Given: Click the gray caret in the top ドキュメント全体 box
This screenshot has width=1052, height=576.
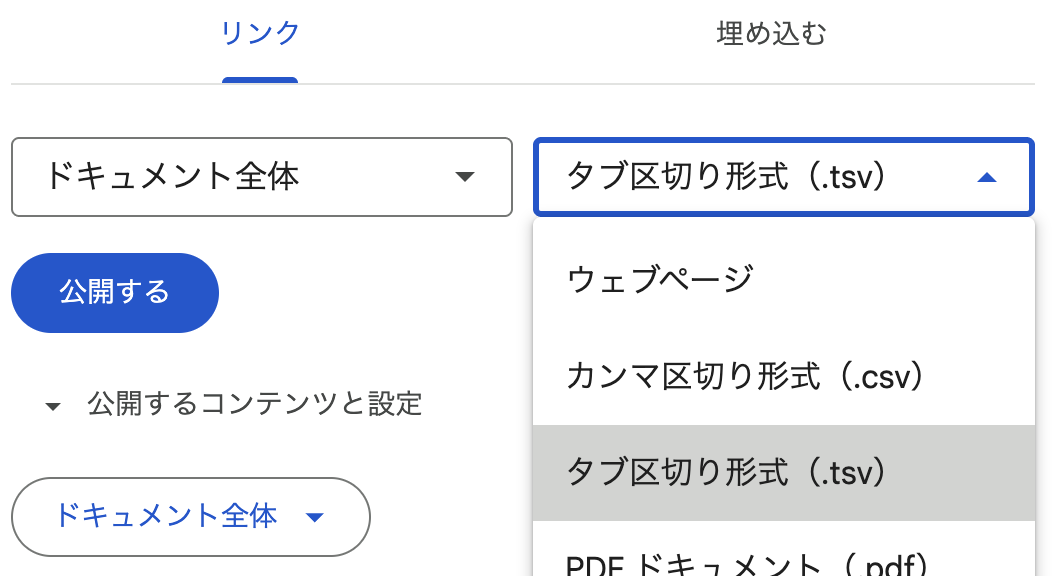Looking at the screenshot, I should (463, 178).
